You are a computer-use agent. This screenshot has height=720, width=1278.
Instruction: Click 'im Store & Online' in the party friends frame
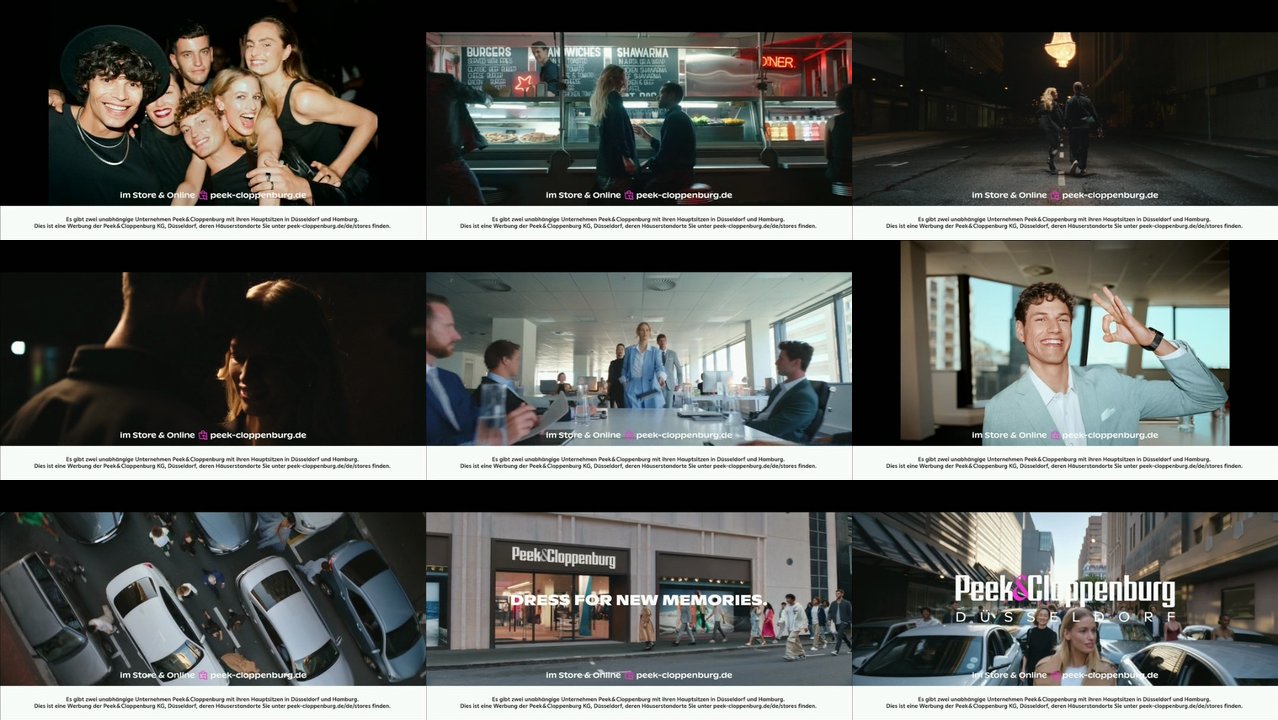coord(157,195)
